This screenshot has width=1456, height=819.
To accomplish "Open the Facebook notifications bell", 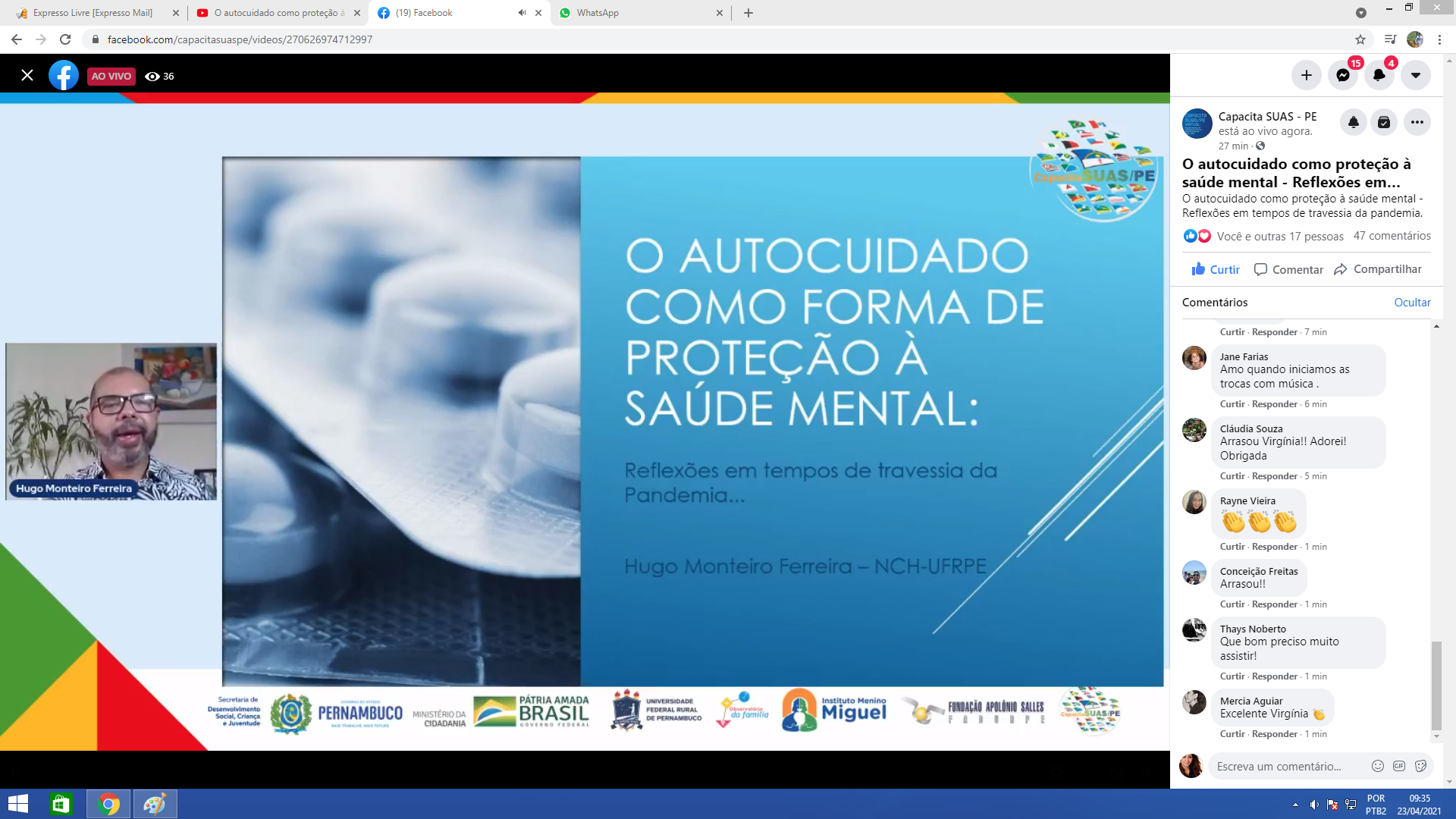I will (x=1379, y=75).
